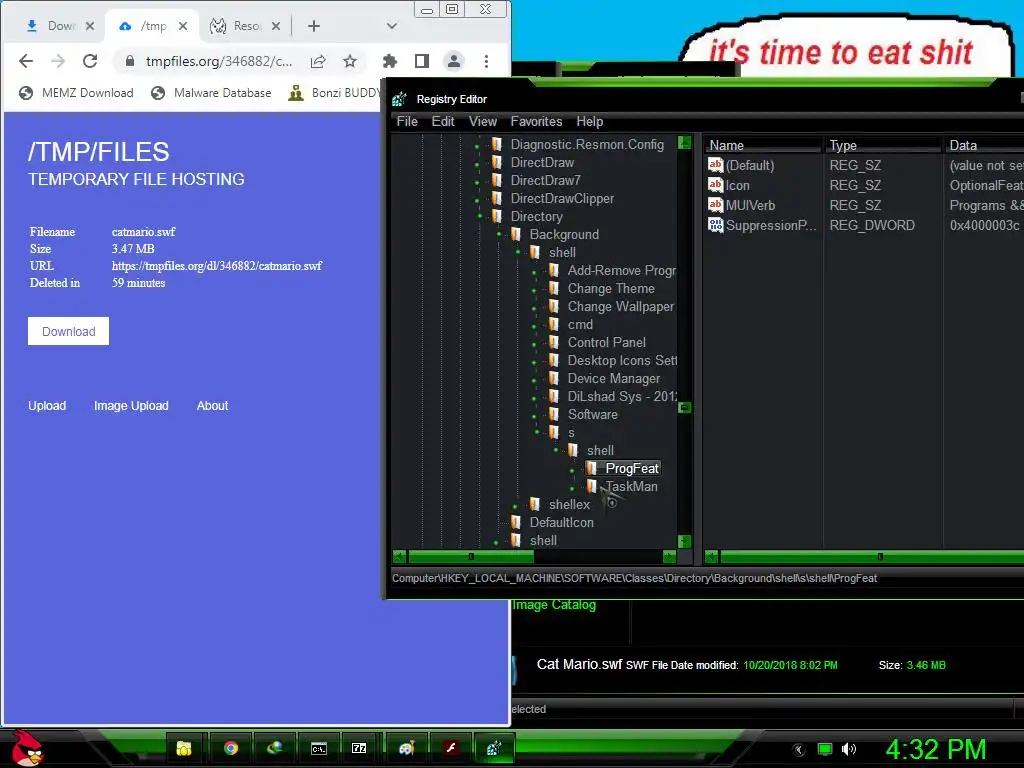
Task: Close the Downloads tab
Action: tap(90, 26)
